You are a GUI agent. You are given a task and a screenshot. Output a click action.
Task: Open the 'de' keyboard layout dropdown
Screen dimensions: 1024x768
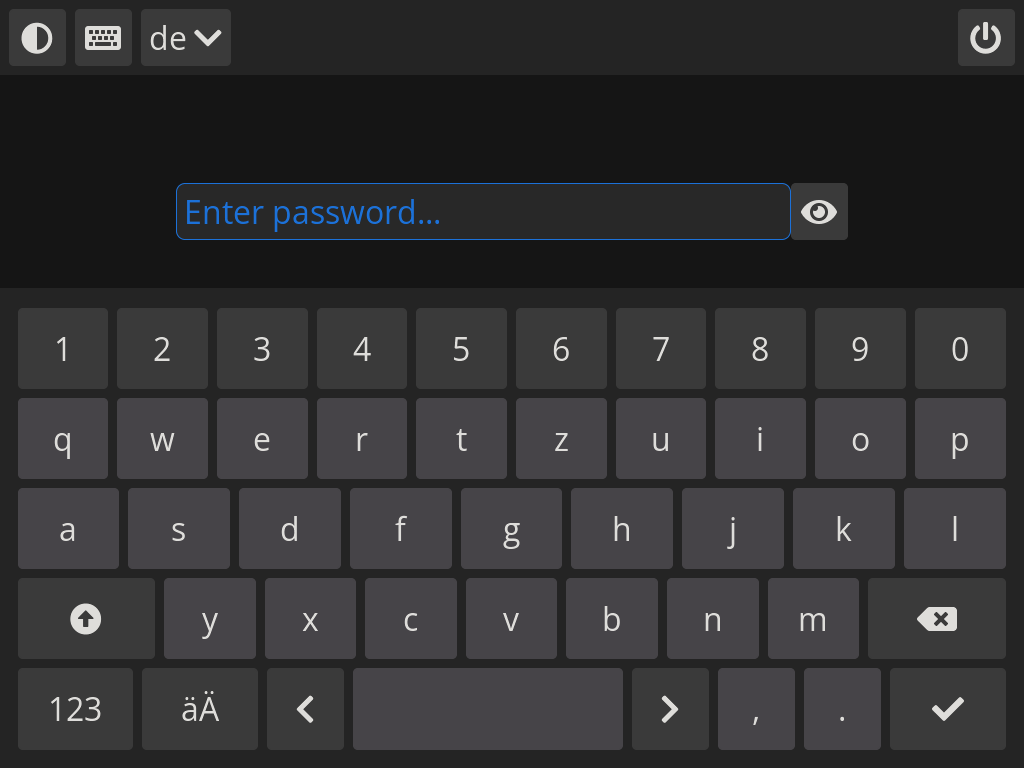click(x=186, y=38)
